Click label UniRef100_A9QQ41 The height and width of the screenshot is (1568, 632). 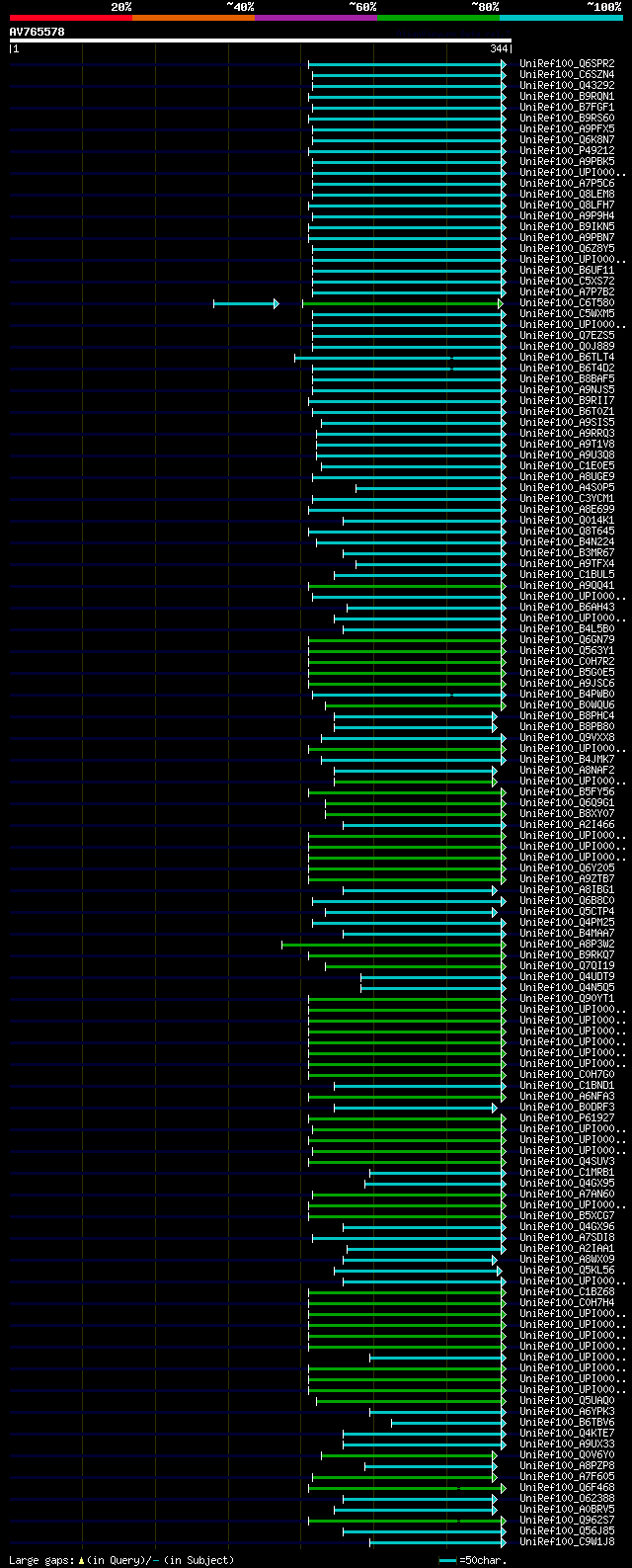(567, 585)
